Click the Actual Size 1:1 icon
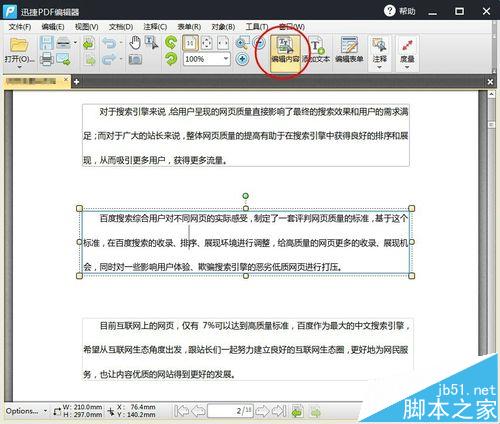Screen dimensions: 500x424 point(190,43)
